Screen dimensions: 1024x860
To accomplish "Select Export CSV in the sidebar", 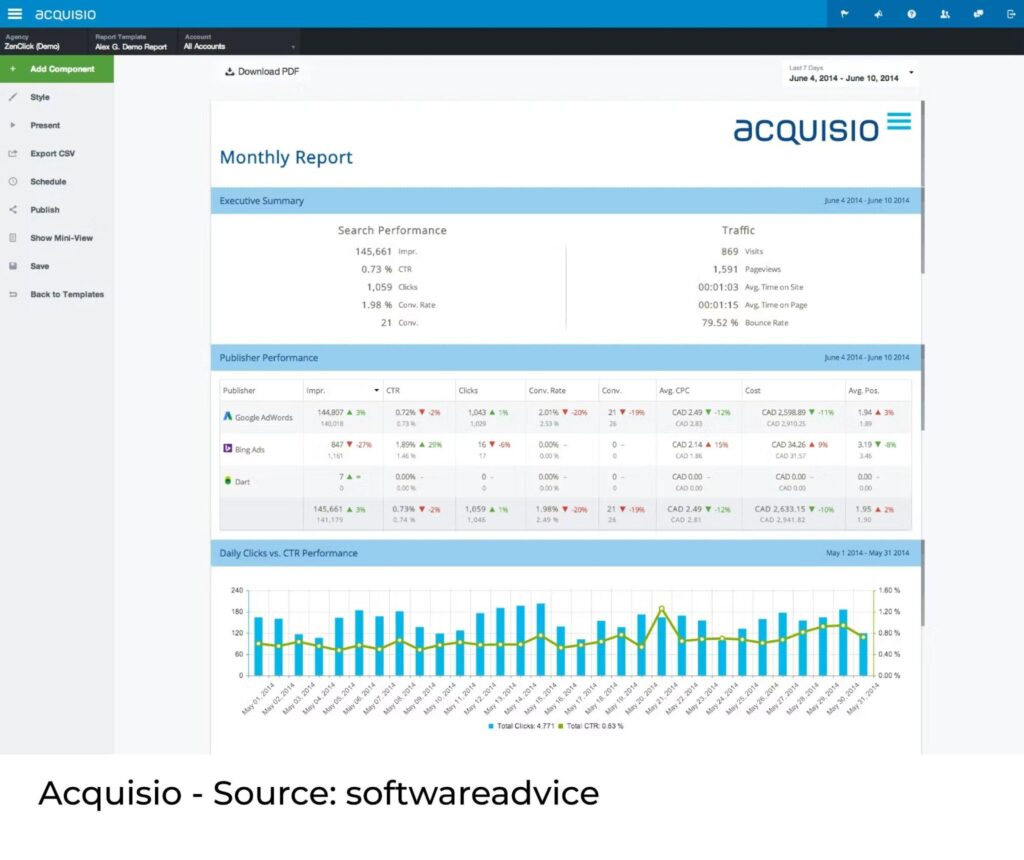I will tap(52, 153).
